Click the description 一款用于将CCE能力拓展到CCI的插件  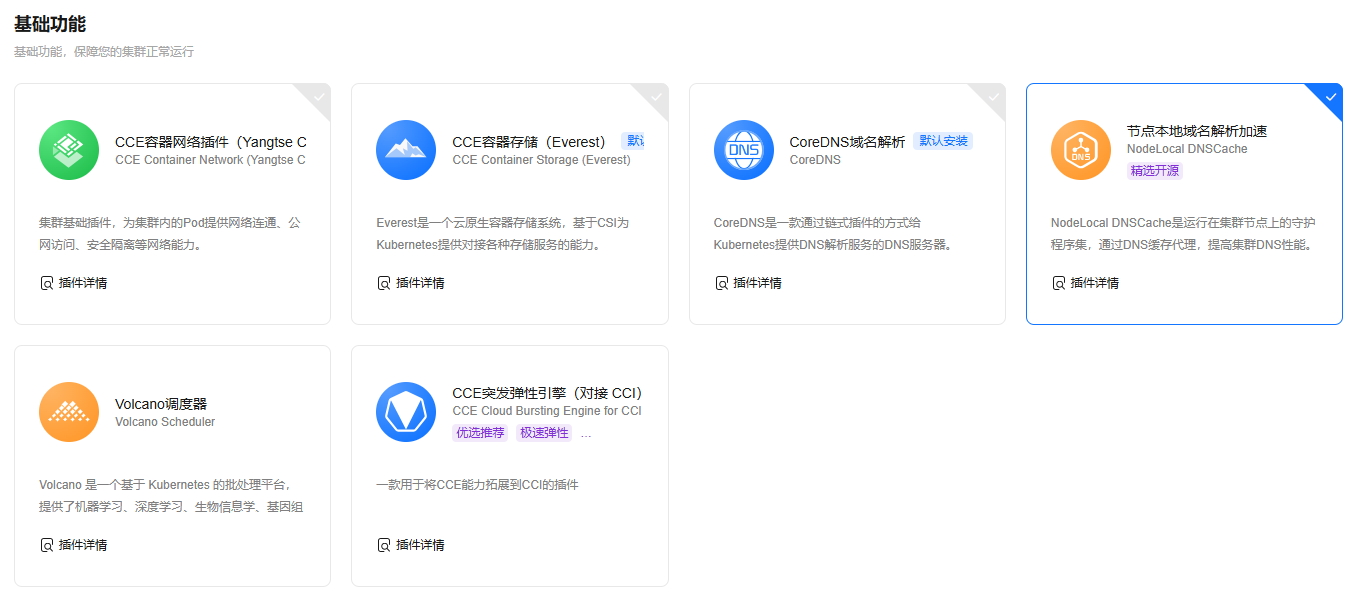pos(477,485)
